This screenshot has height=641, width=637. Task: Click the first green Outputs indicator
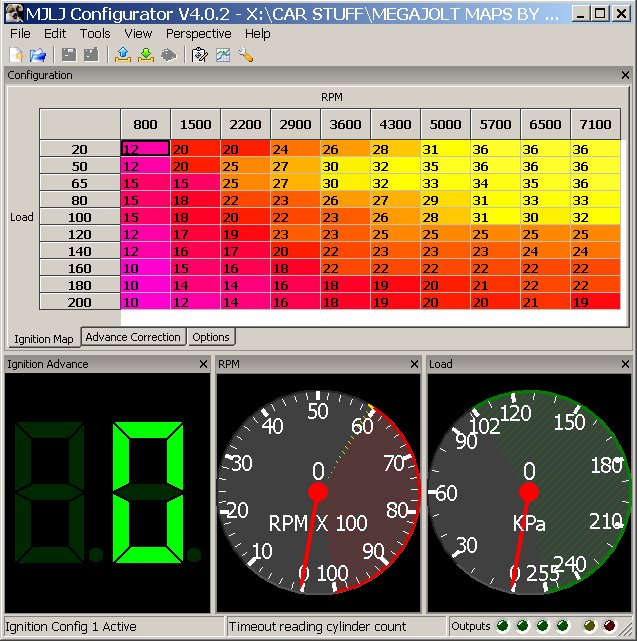(502, 625)
